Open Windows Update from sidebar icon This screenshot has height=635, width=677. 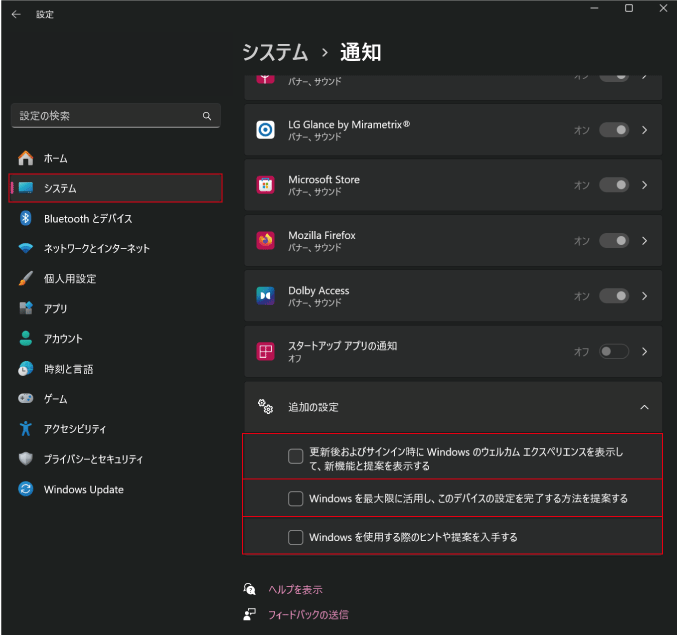26,489
